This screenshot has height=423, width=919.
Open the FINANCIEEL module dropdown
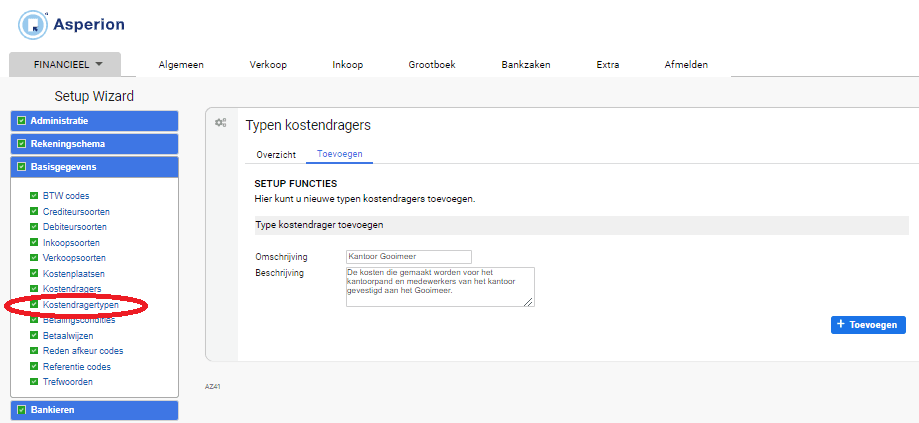[x=65, y=64]
